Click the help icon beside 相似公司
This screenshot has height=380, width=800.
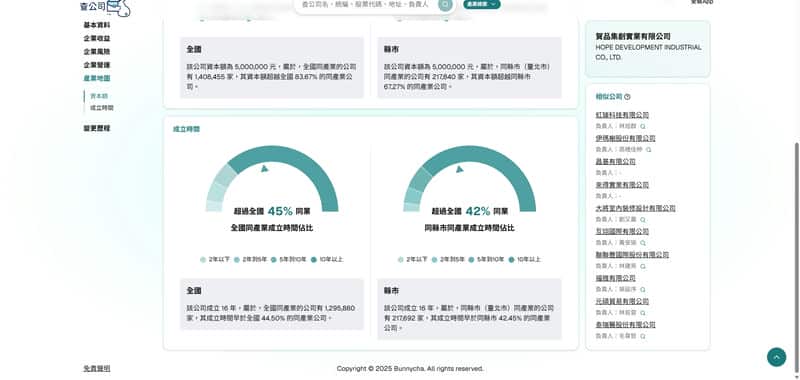click(627, 96)
